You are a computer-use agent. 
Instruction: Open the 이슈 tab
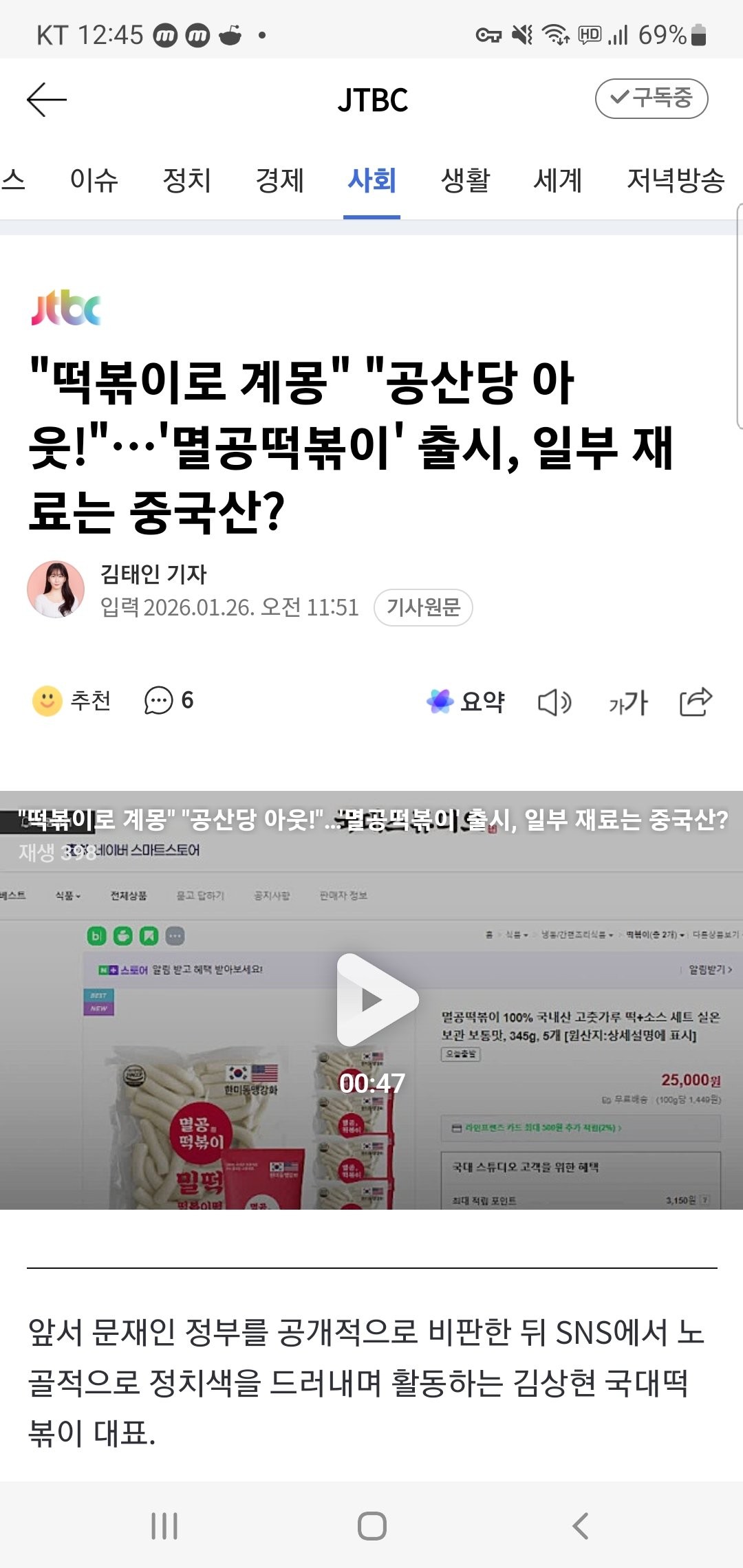pyautogui.click(x=94, y=180)
